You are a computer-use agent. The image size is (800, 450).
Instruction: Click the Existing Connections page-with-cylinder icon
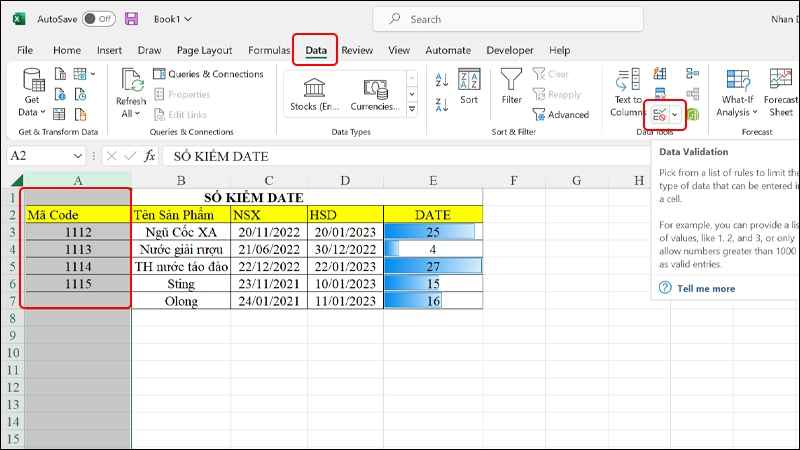pos(80,114)
